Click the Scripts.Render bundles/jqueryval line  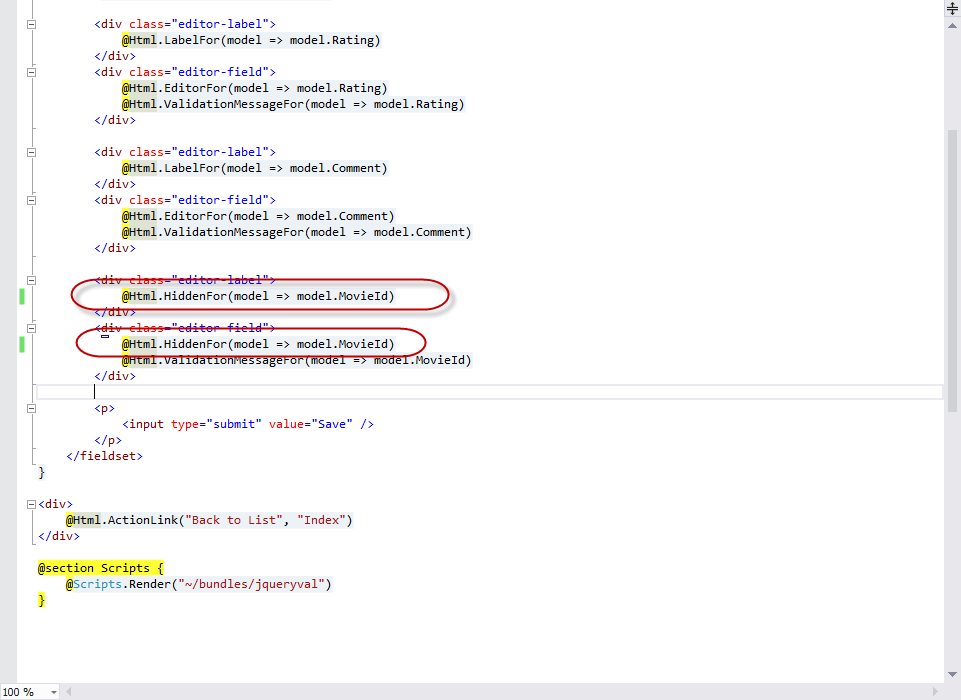(199, 584)
